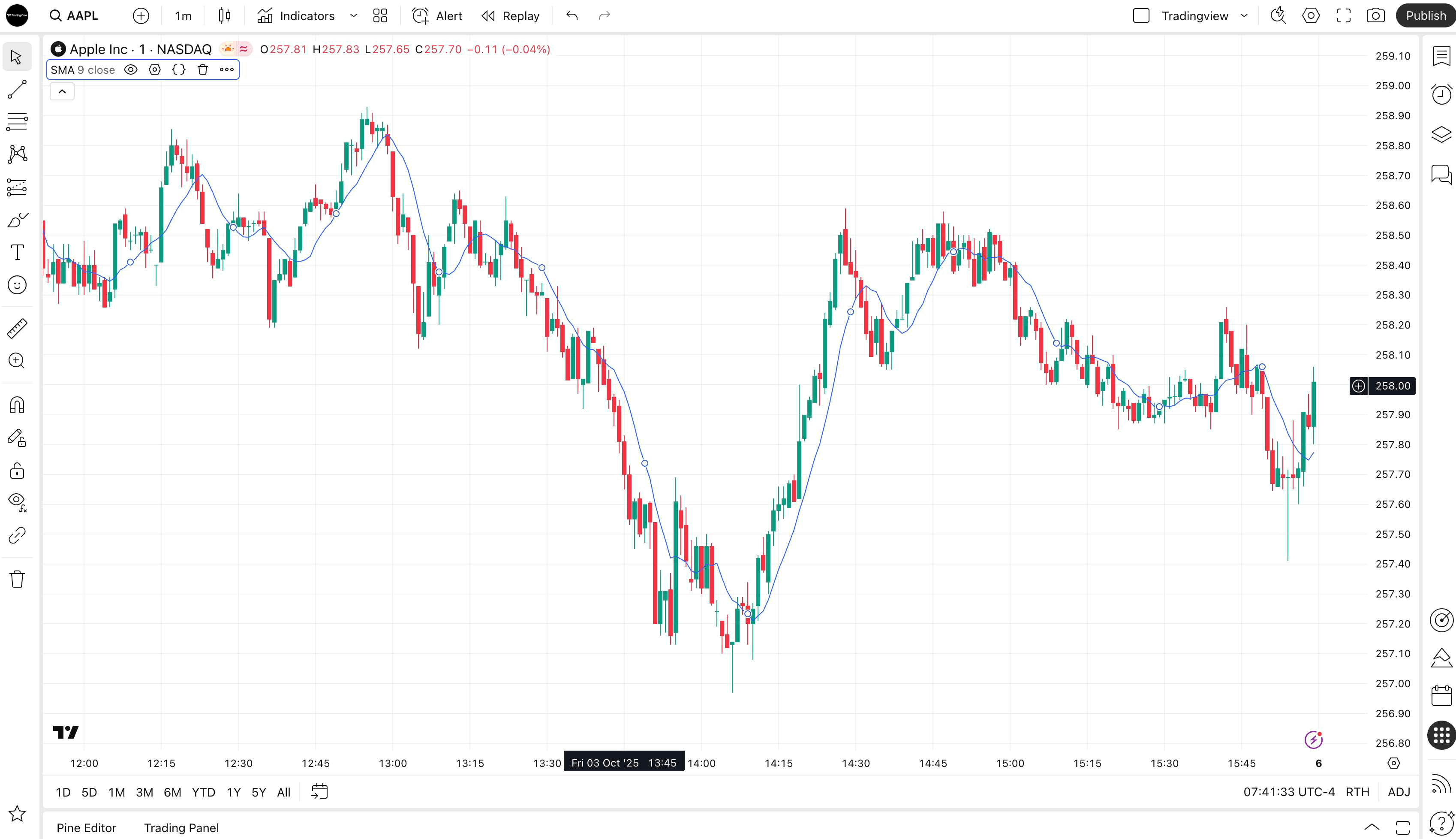This screenshot has width=1456, height=839.
Task: Open the Tradingview layout dropdown chevron
Action: (x=1244, y=15)
